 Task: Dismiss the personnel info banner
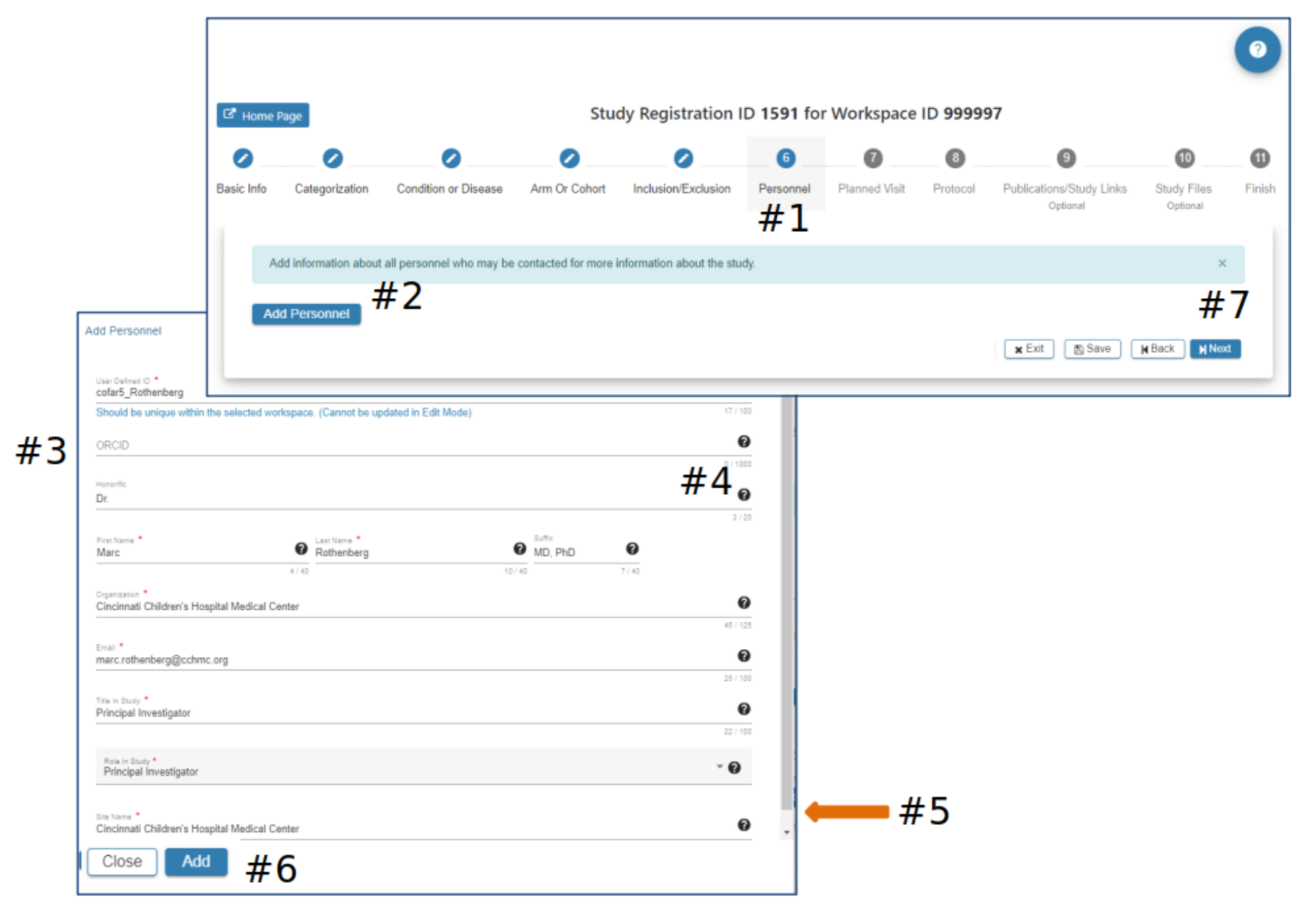click(x=1222, y=263)
